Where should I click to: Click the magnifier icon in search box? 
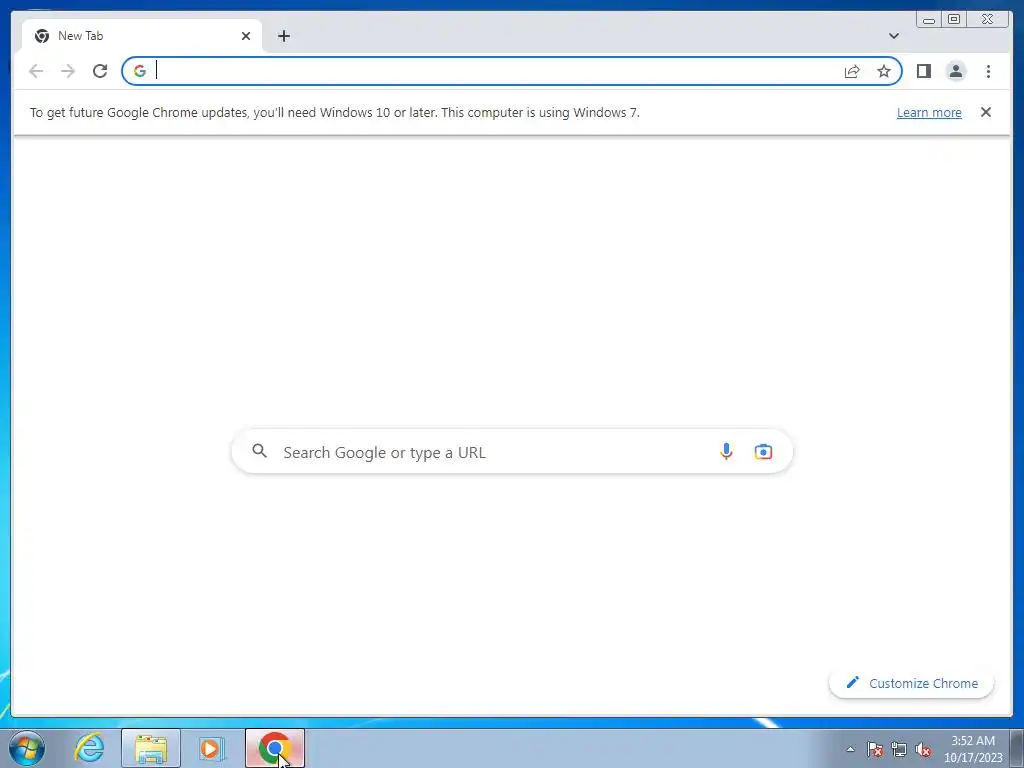259,451
